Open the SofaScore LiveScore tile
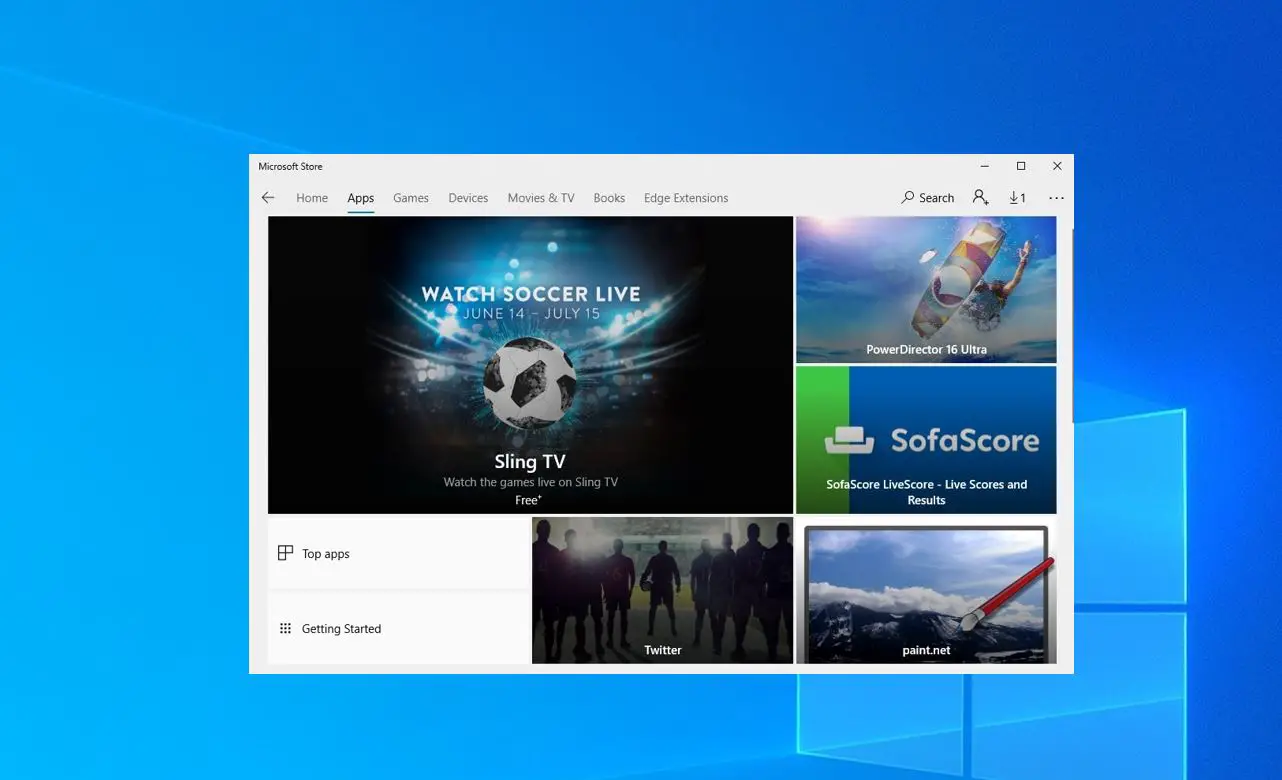This screenshot has height=780, width=1282. (x=926, y=440)
